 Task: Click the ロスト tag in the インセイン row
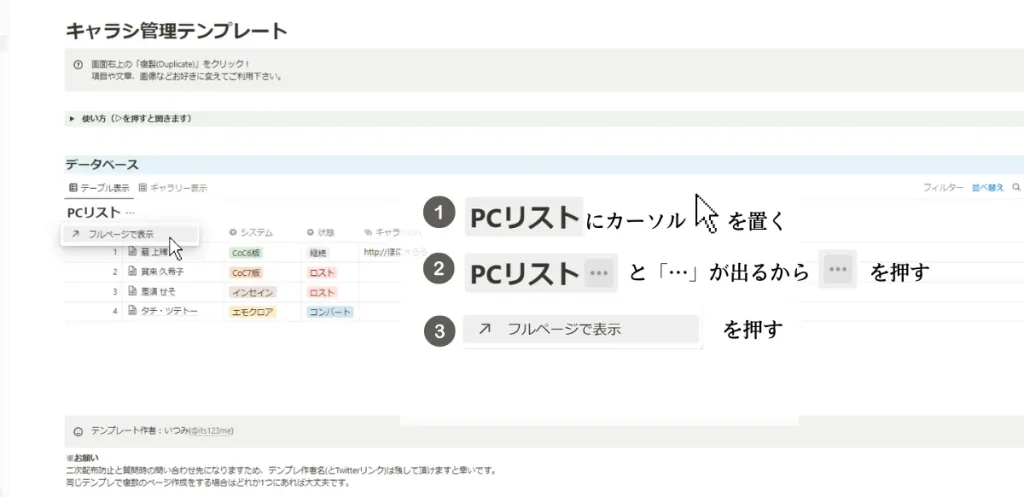(x=322, y=292)
